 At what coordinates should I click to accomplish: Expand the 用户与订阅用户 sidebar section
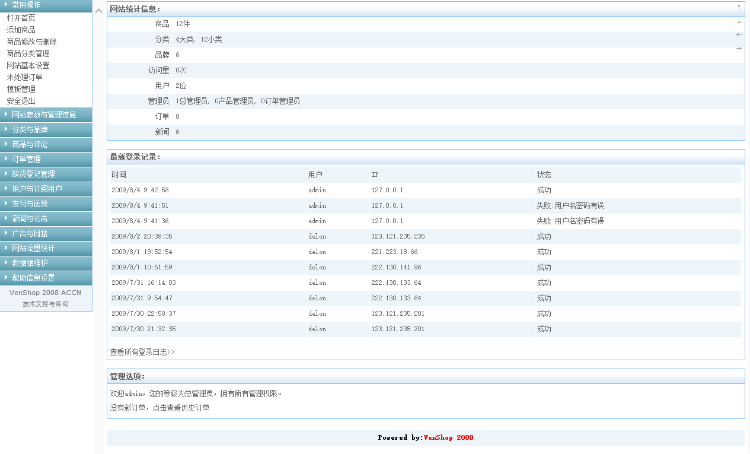46,189
